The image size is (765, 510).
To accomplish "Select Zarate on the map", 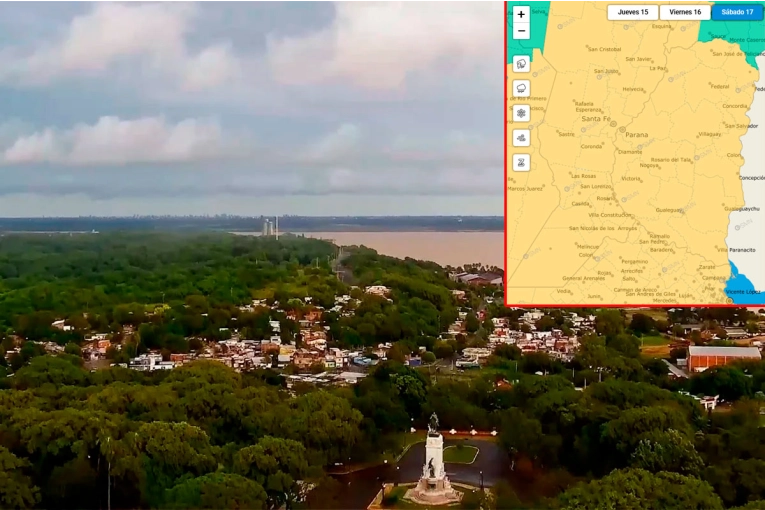I will coord(707,267).
